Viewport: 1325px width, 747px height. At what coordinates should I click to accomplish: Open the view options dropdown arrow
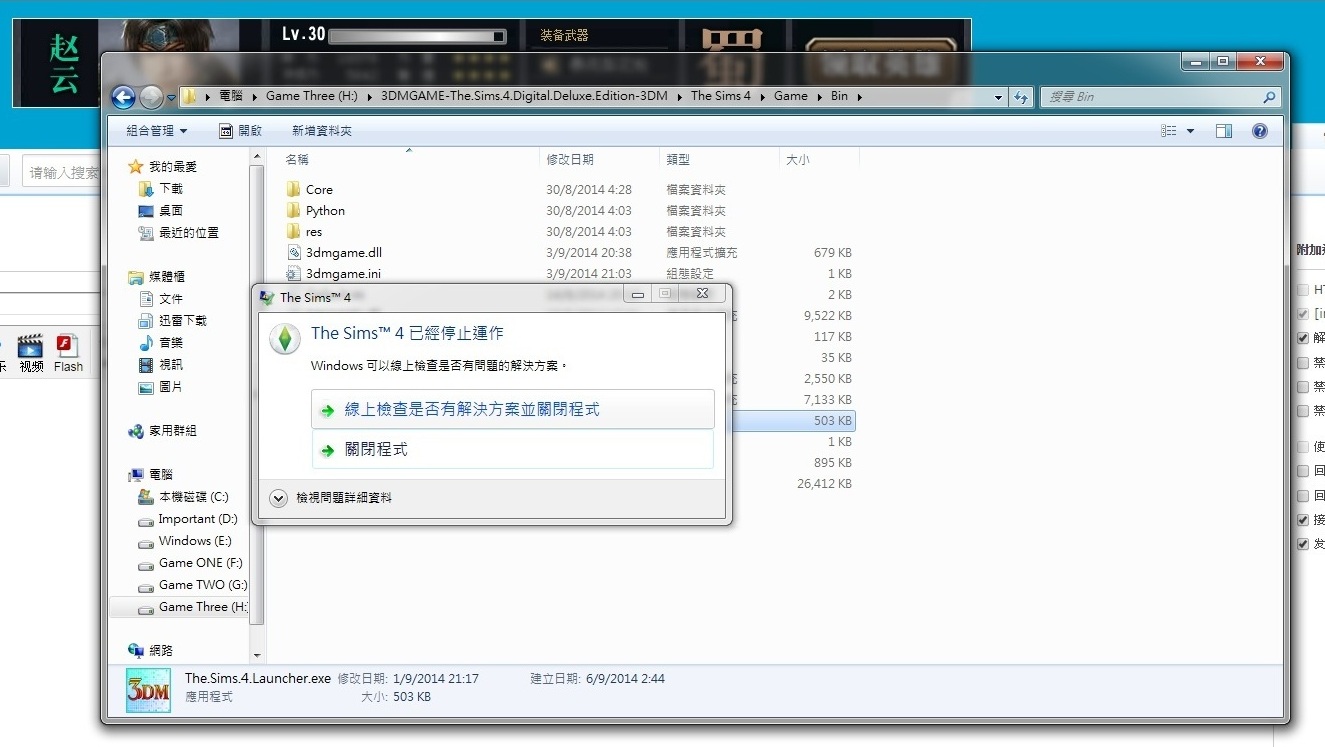(x=1190, y=131)
